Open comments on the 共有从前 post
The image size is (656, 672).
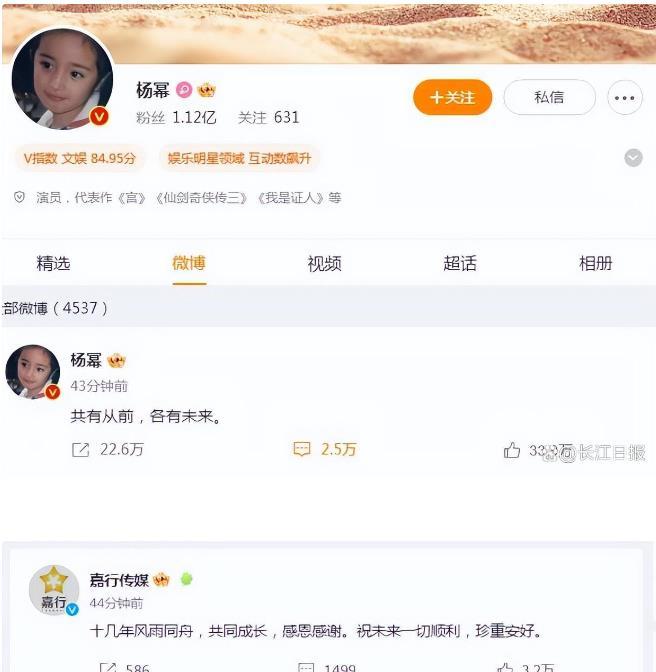tap(302, 449)
